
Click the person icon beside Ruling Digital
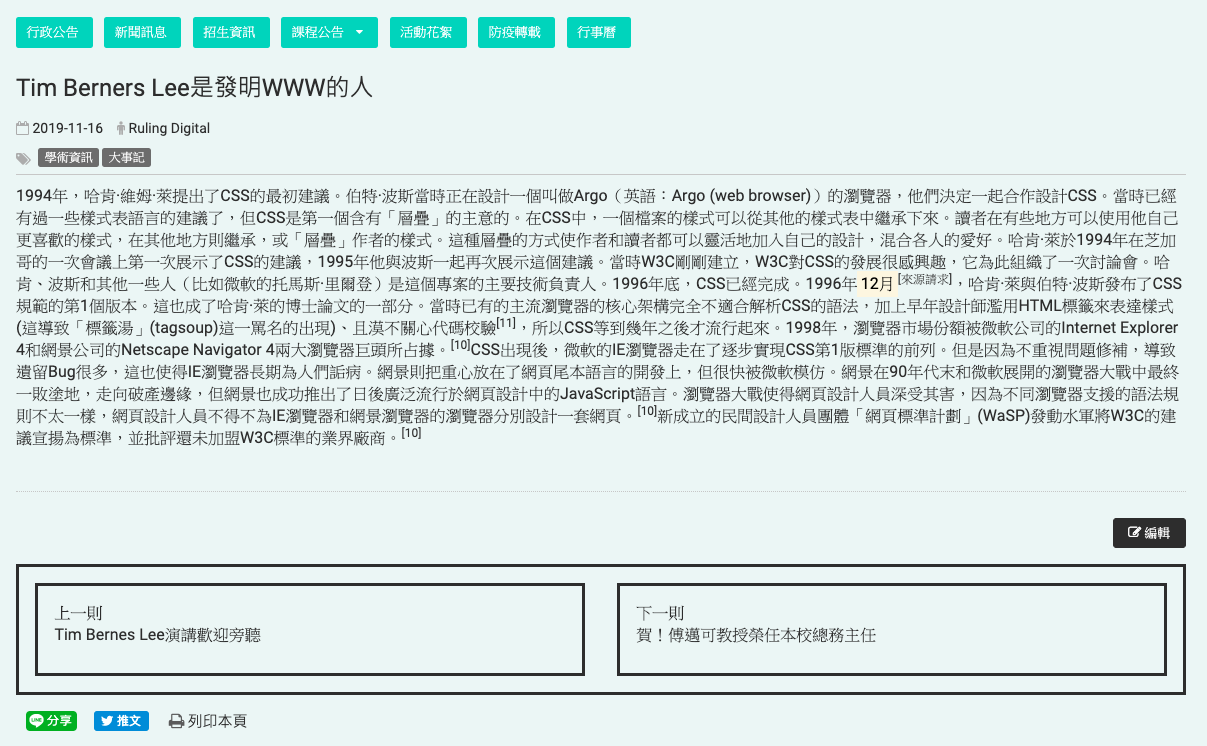coord(121,128)
